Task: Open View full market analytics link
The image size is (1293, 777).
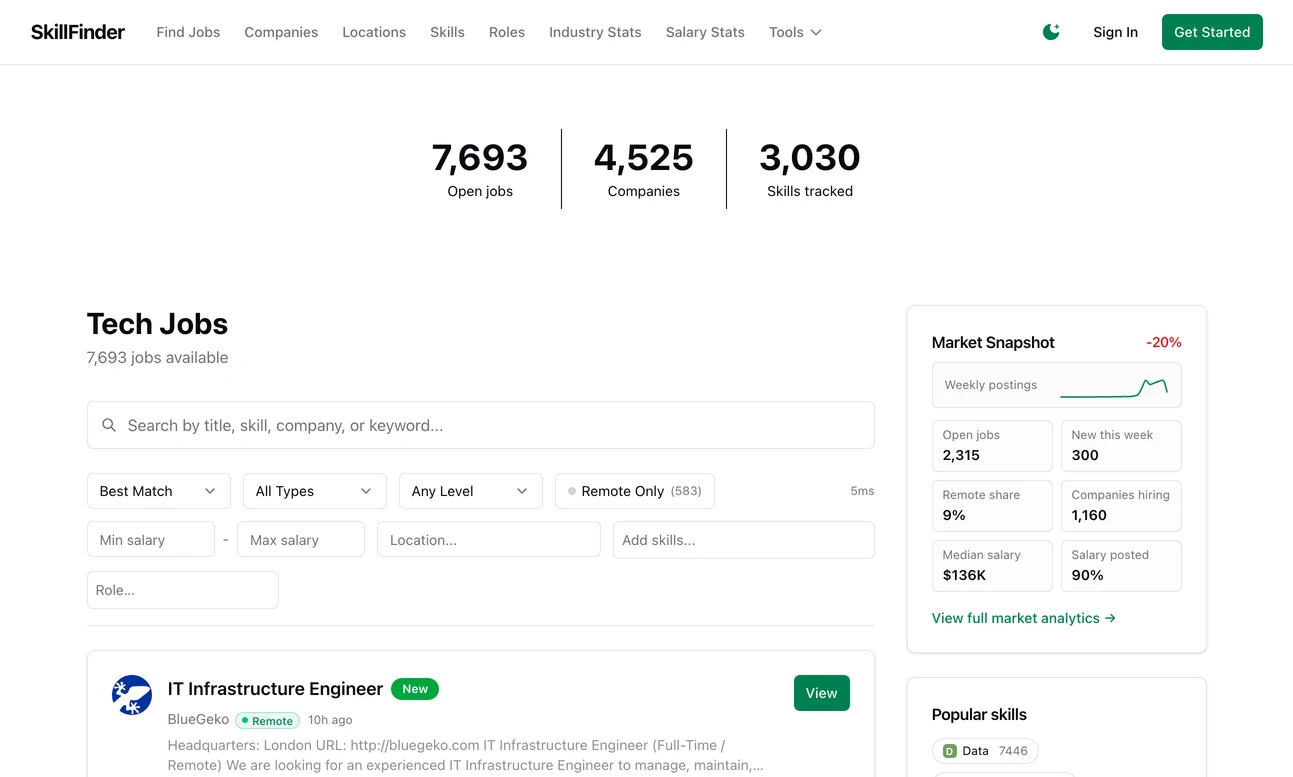Action: coord(1024,618)
